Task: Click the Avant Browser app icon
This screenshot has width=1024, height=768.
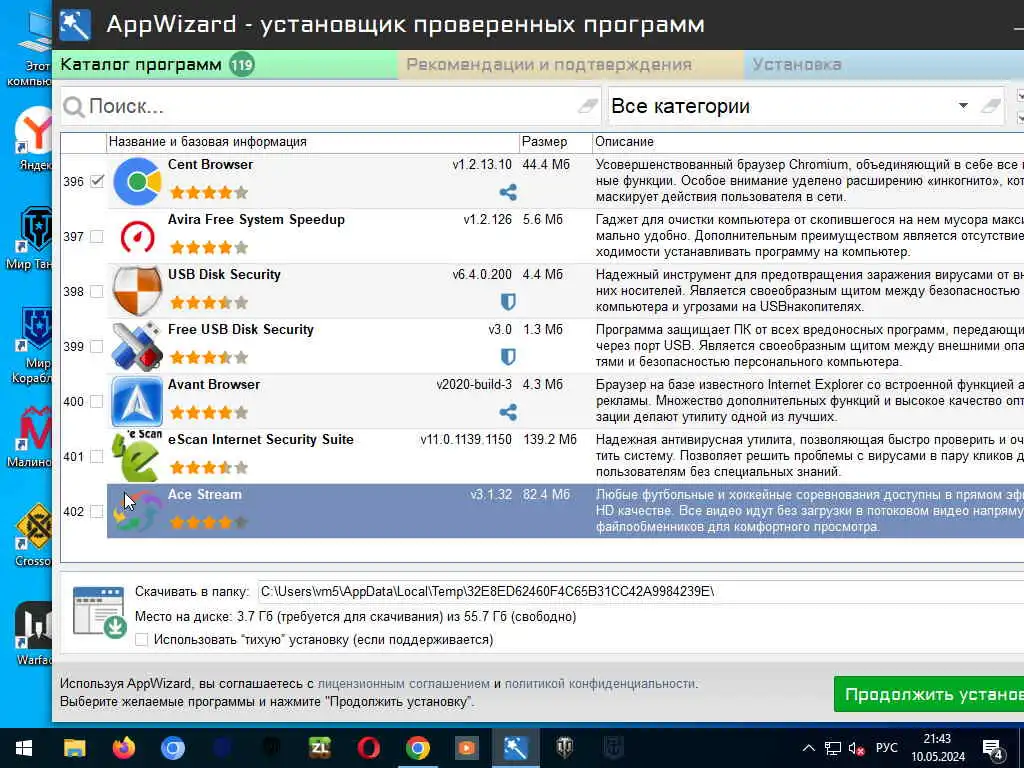Action: click(x=136, y=401)
